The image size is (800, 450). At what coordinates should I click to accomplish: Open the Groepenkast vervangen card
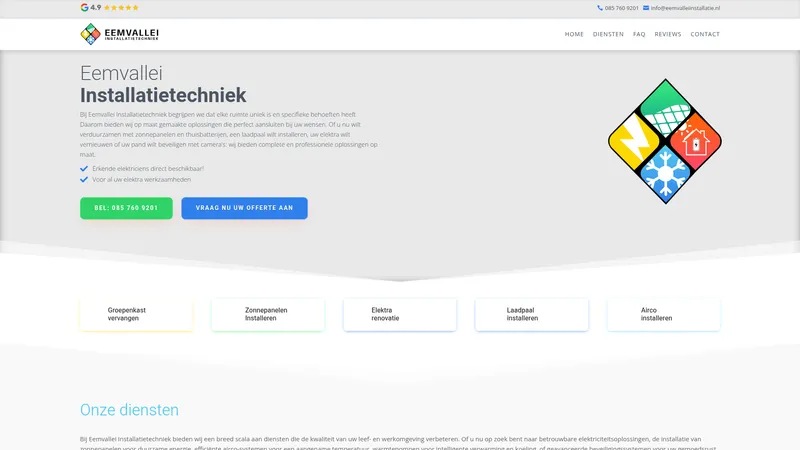[136, 315]
